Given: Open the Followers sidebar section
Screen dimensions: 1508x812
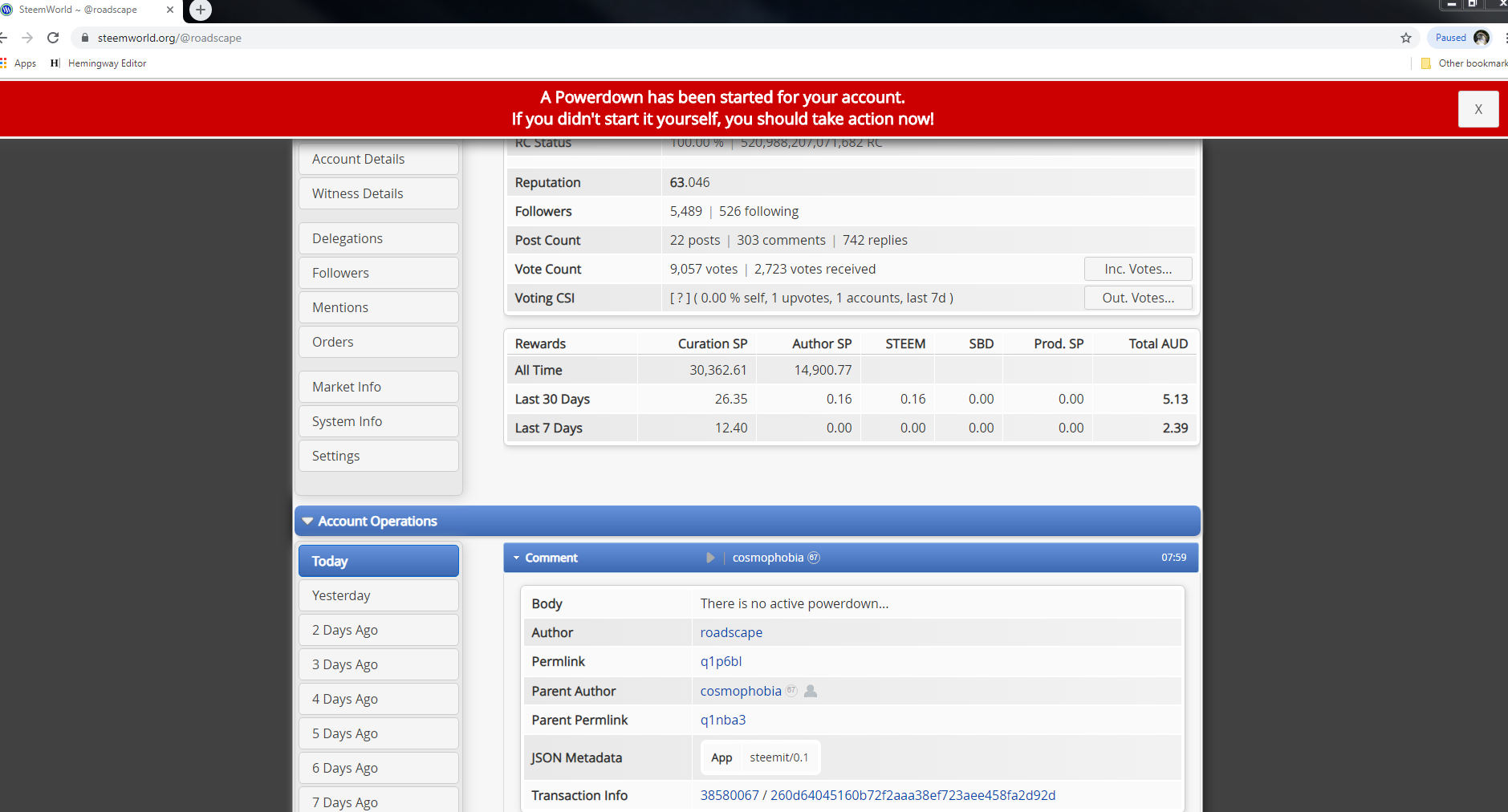Looking at the screenshot, I should [379, 273].
